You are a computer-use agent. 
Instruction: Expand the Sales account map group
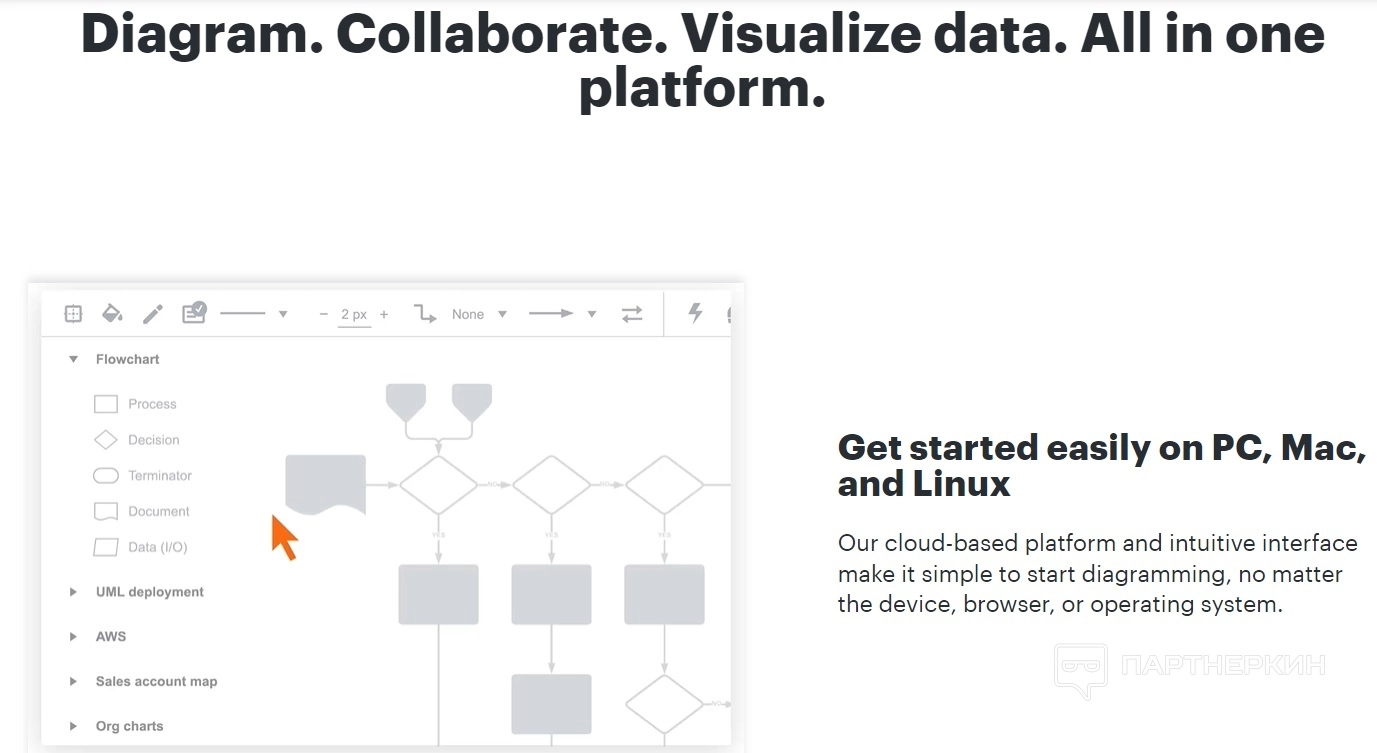73,682
